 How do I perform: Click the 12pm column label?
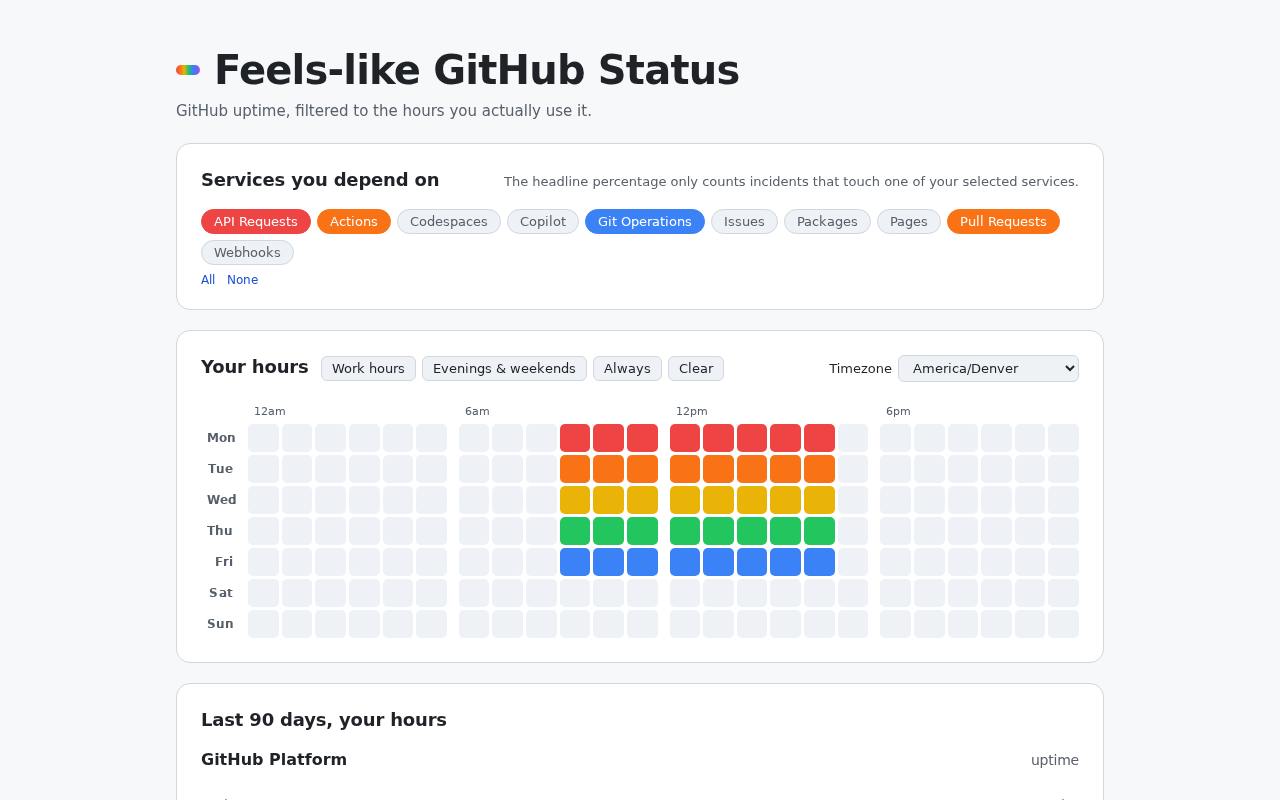[692, 411]
